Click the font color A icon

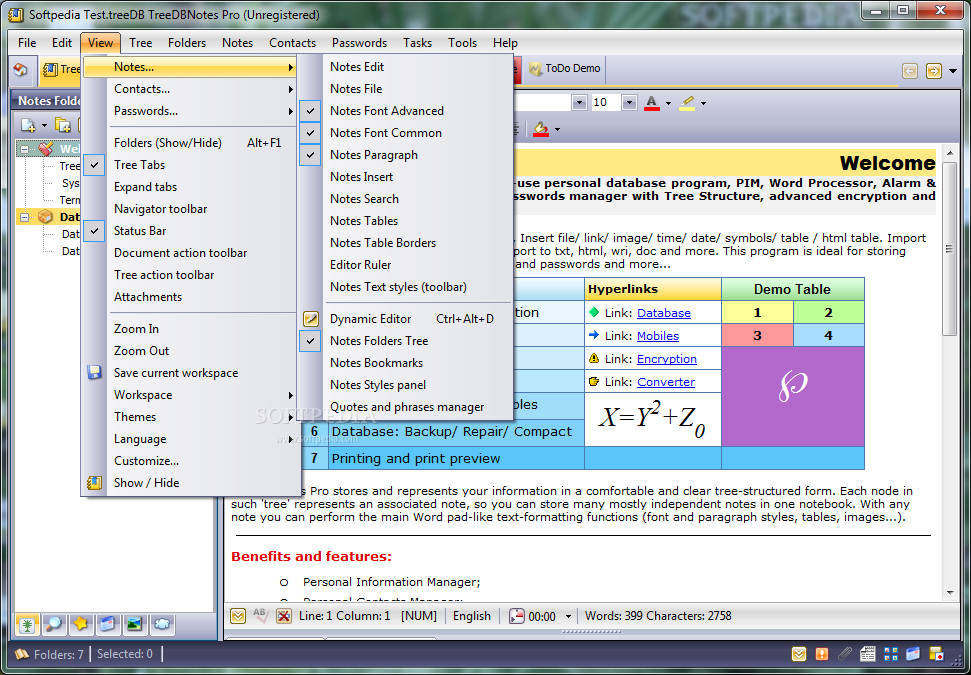(651, 103)
